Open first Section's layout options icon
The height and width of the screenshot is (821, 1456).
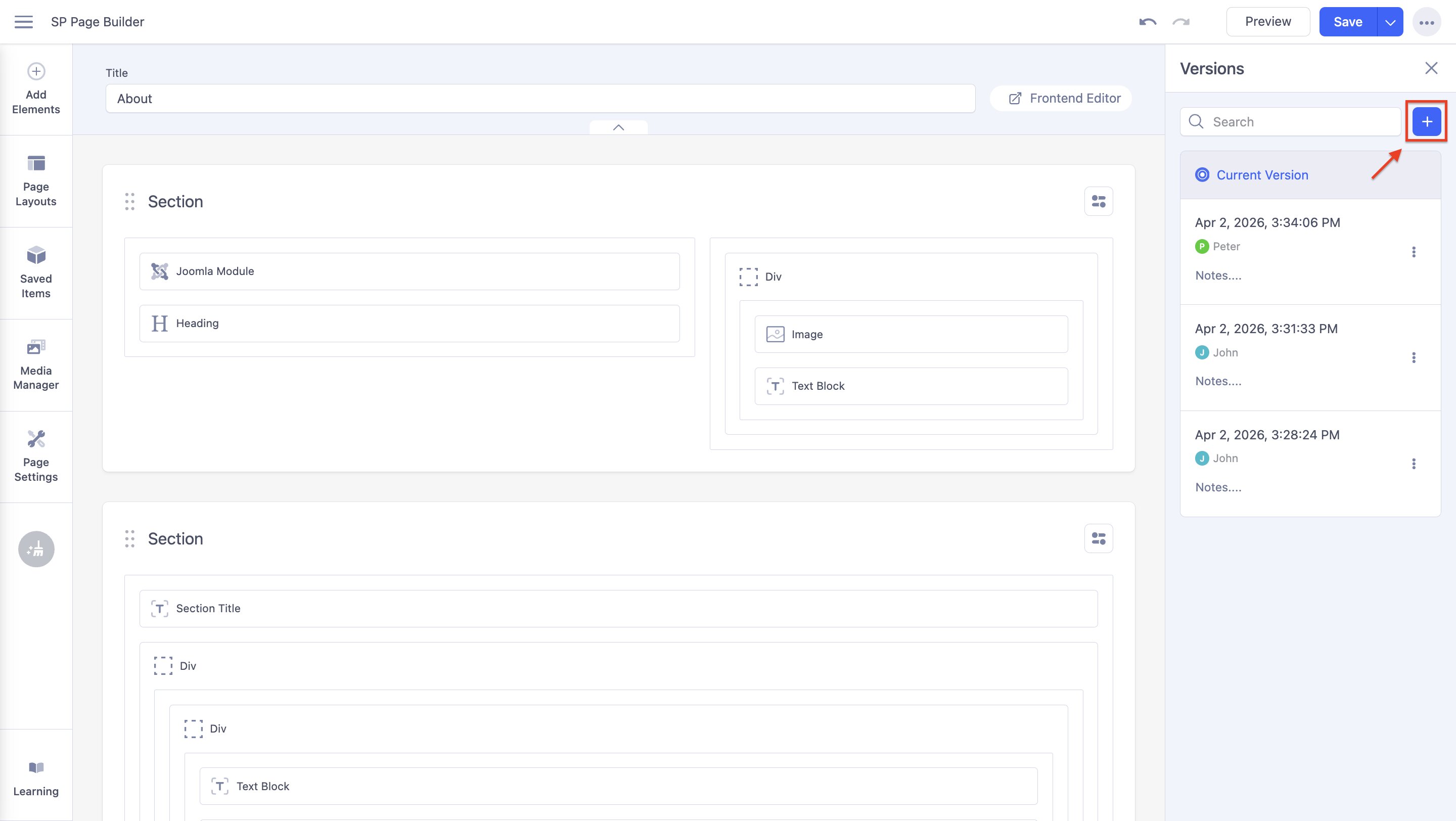[1098, 201]
